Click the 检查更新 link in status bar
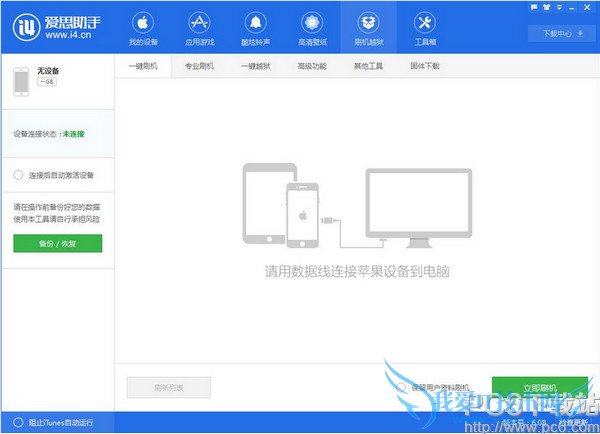This screenshot has height=434, width=600. (x=574, y=423)
